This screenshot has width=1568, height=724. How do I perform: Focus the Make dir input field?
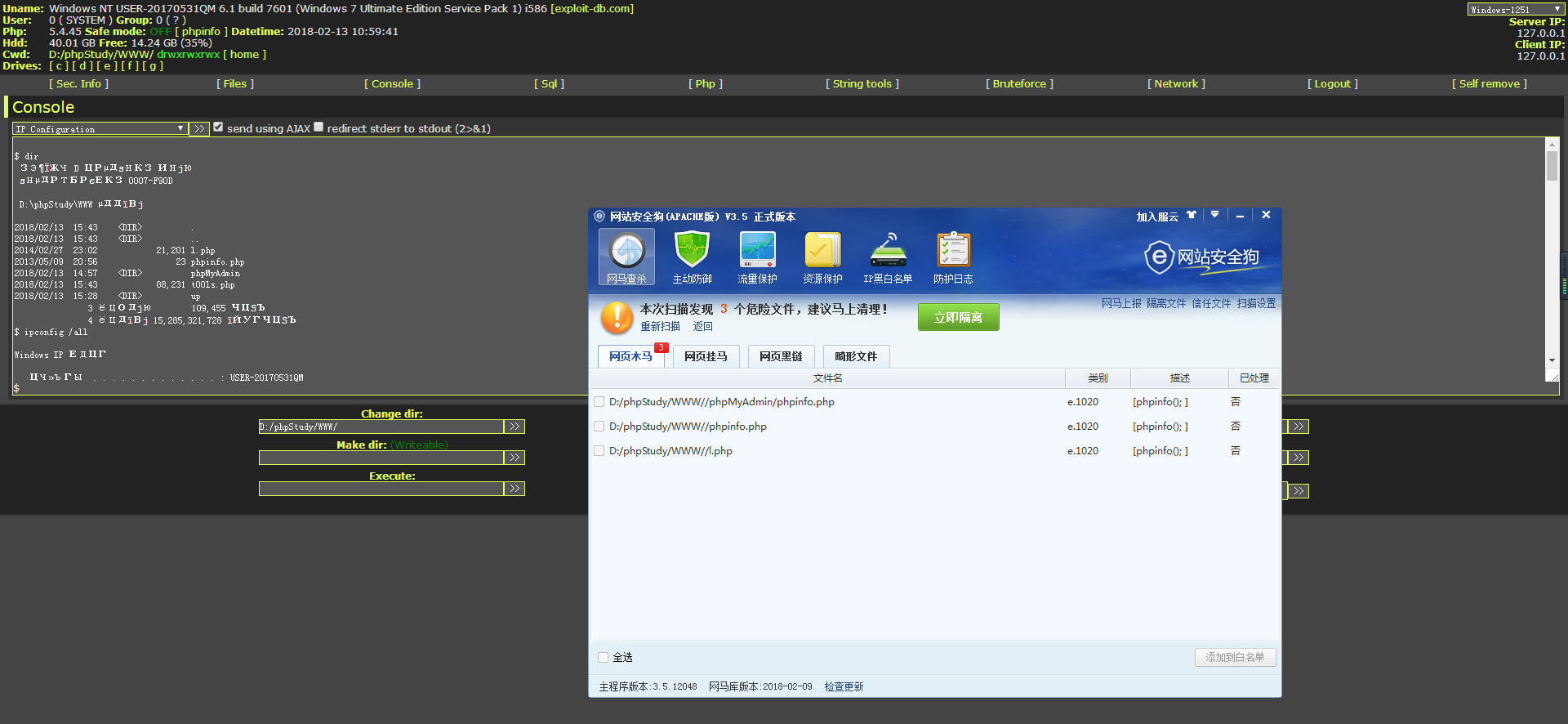point(381,458)
